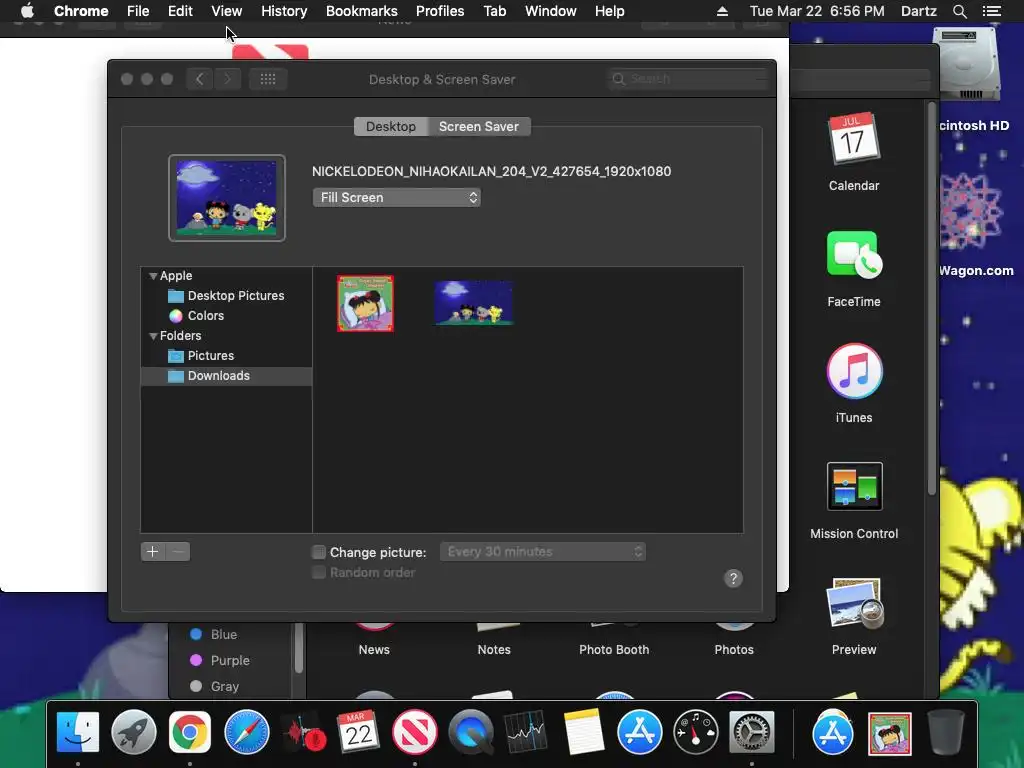This screenshot has width=1024, height=768.
Task: Open the Window menu
Action: [x=551, y=11]
